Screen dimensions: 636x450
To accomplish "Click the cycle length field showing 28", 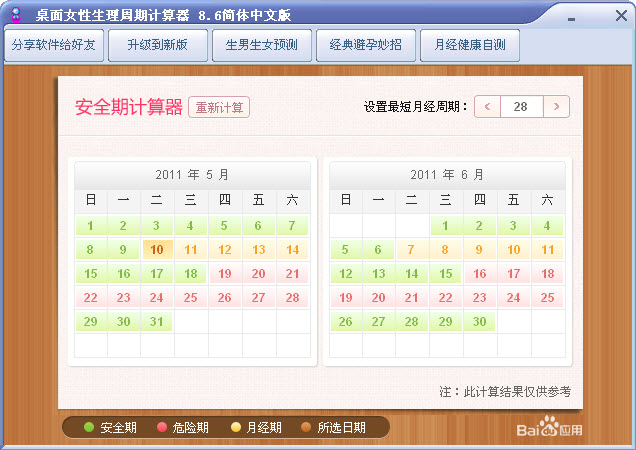I will [522, 107].
